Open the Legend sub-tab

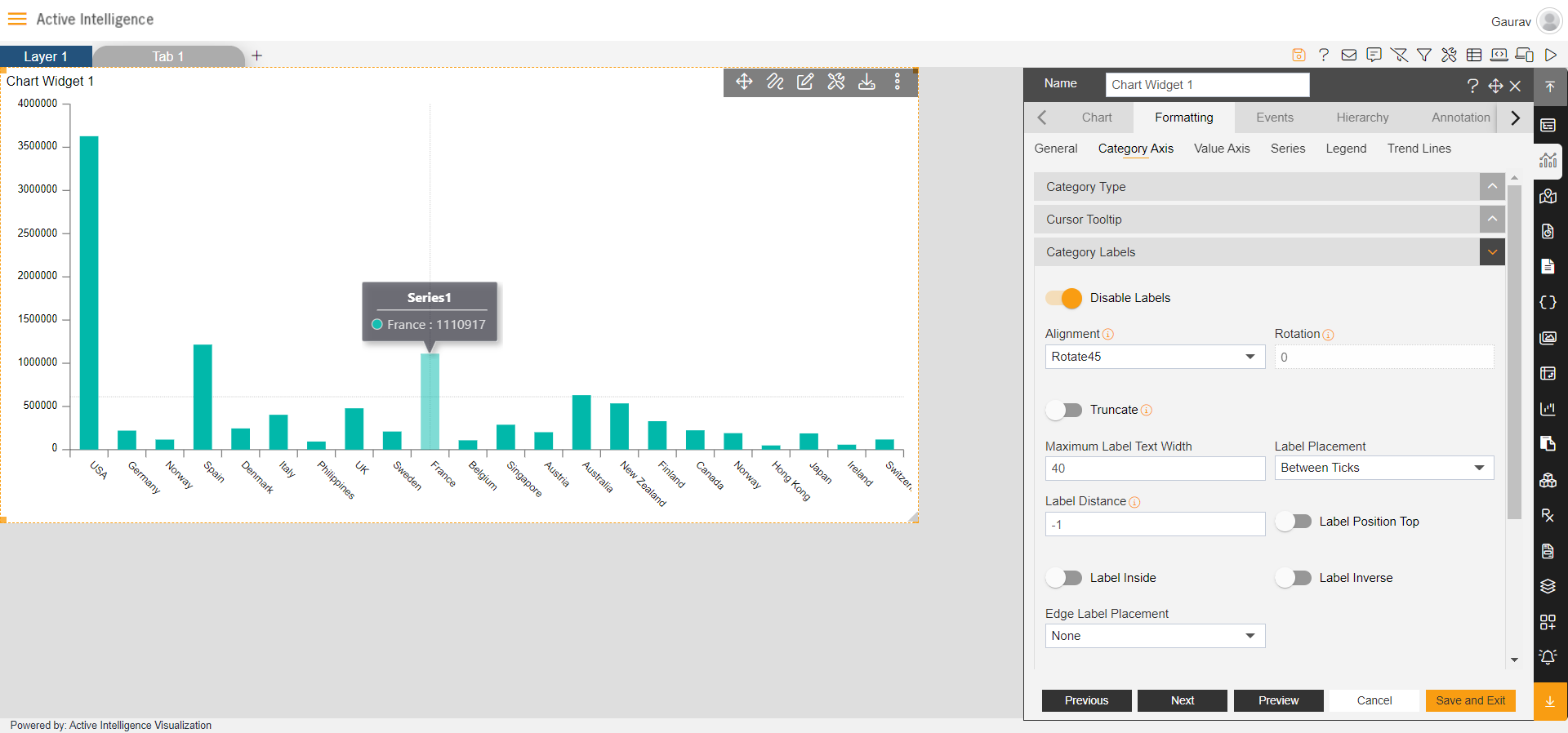(1346, 149)
